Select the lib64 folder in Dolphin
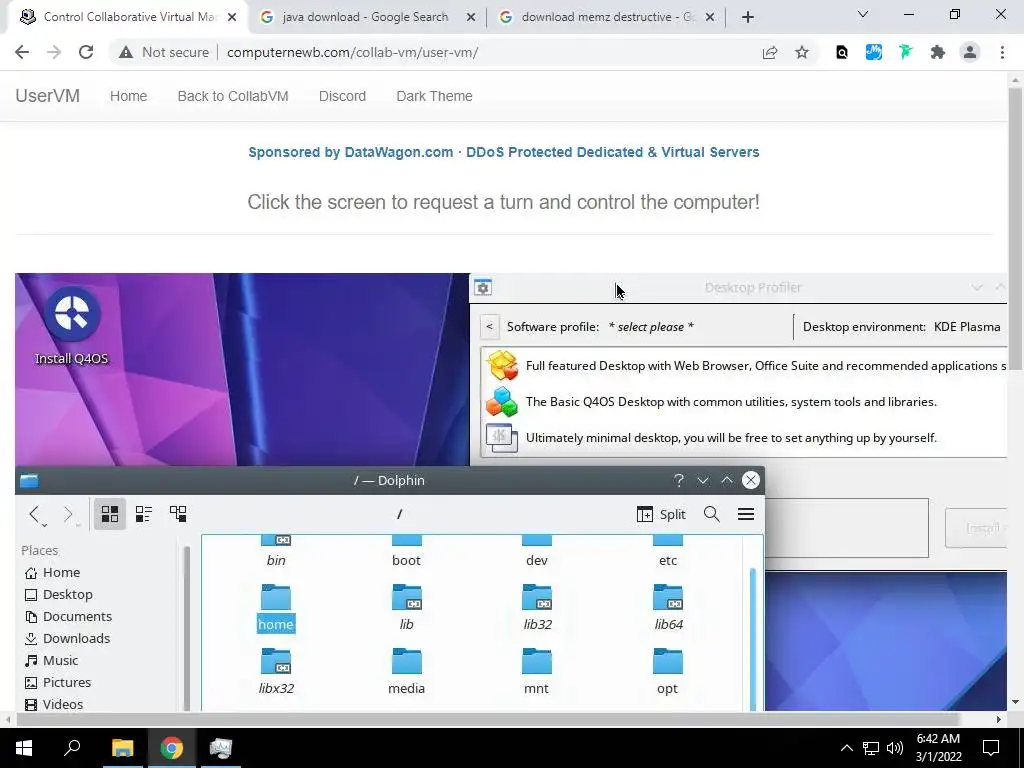 point(668,608)
